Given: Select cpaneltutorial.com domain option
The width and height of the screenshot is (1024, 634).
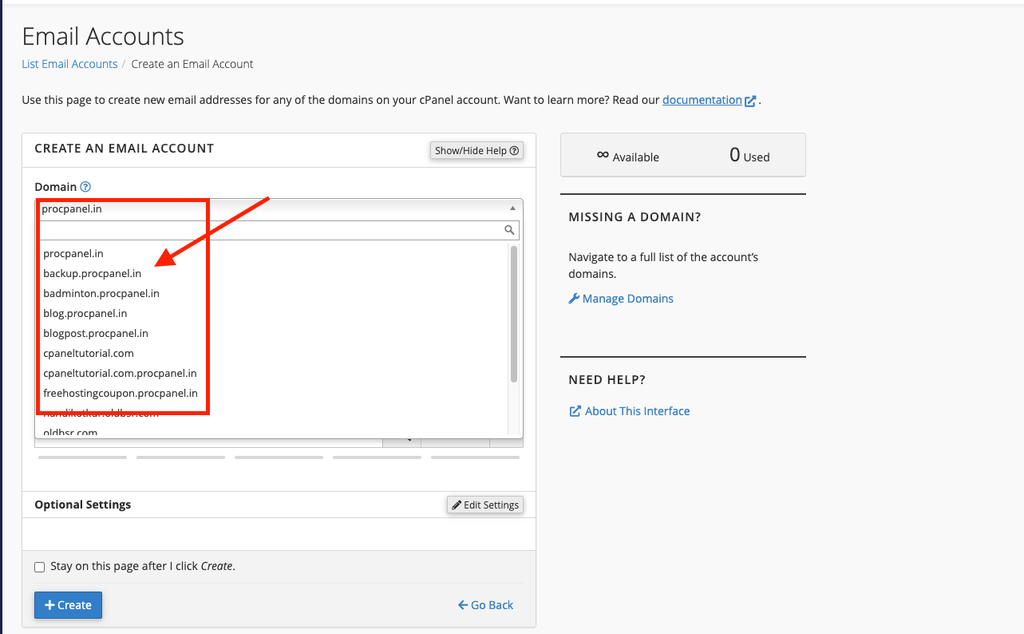Looking at the screenshot, I should (x=88, y=353).
